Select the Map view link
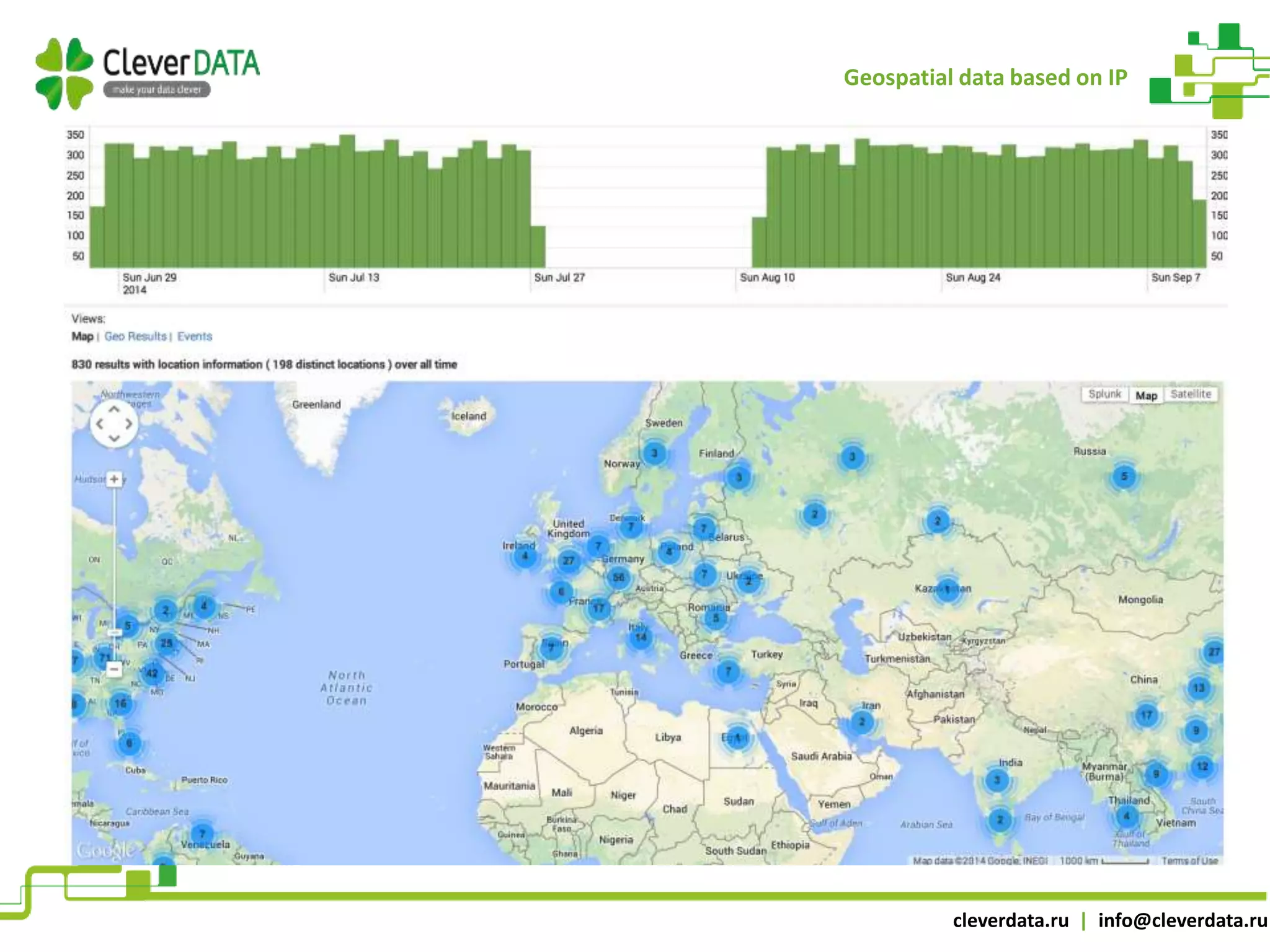Viewport: 1270px width, 952px height. 82,337
